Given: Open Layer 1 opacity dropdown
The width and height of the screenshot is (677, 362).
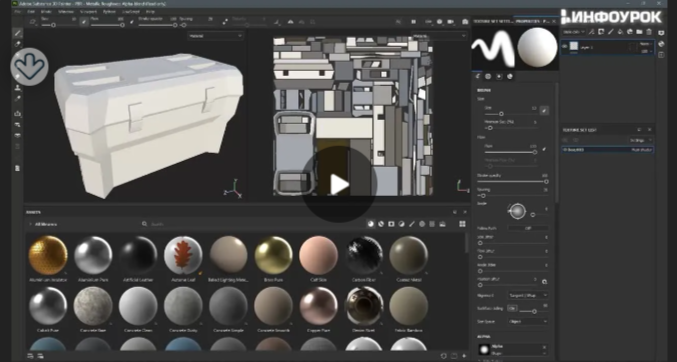Looking at the screenshot, I should [646, 51].
